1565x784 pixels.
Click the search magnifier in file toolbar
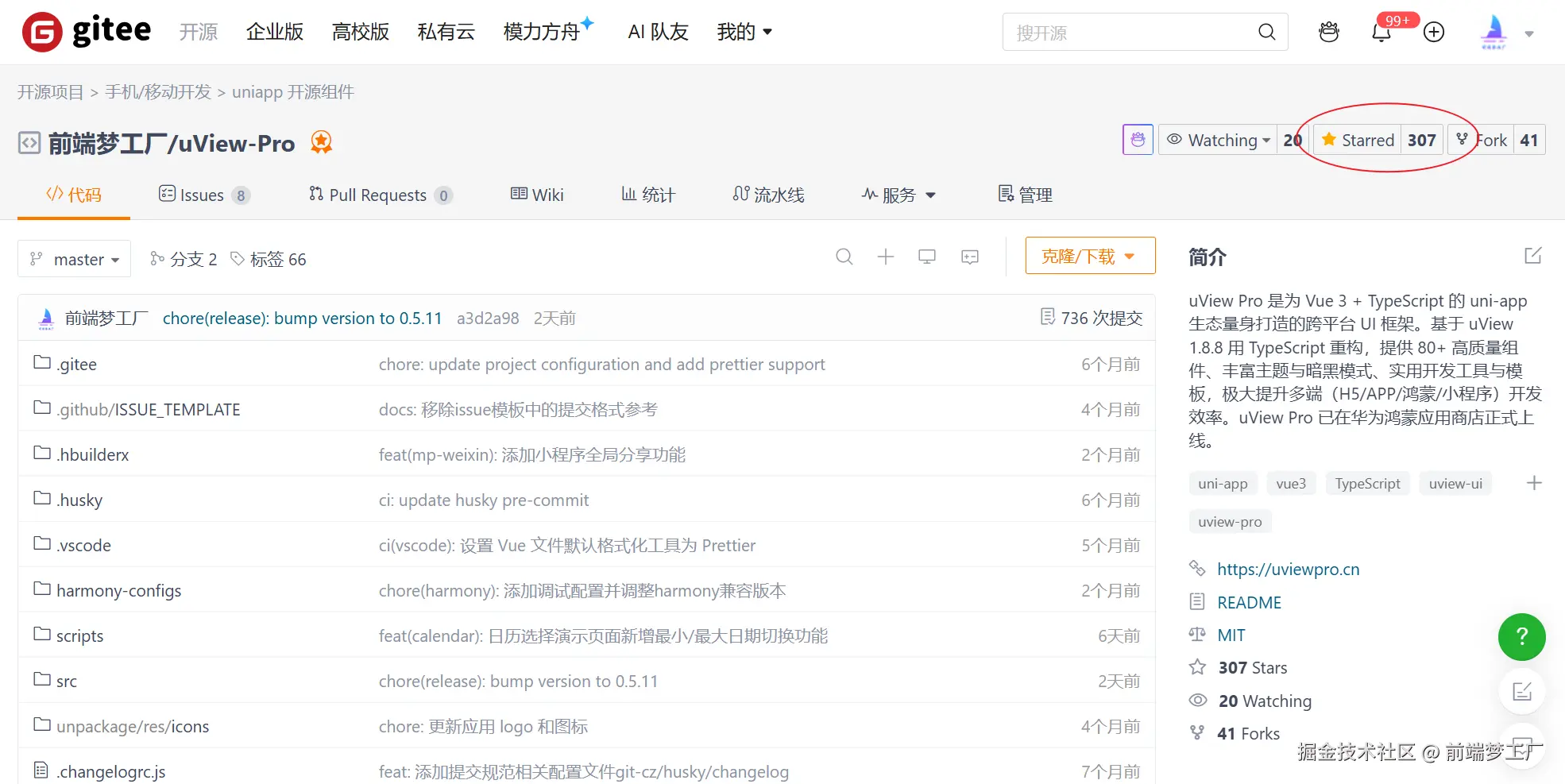(x=844, y=257)
